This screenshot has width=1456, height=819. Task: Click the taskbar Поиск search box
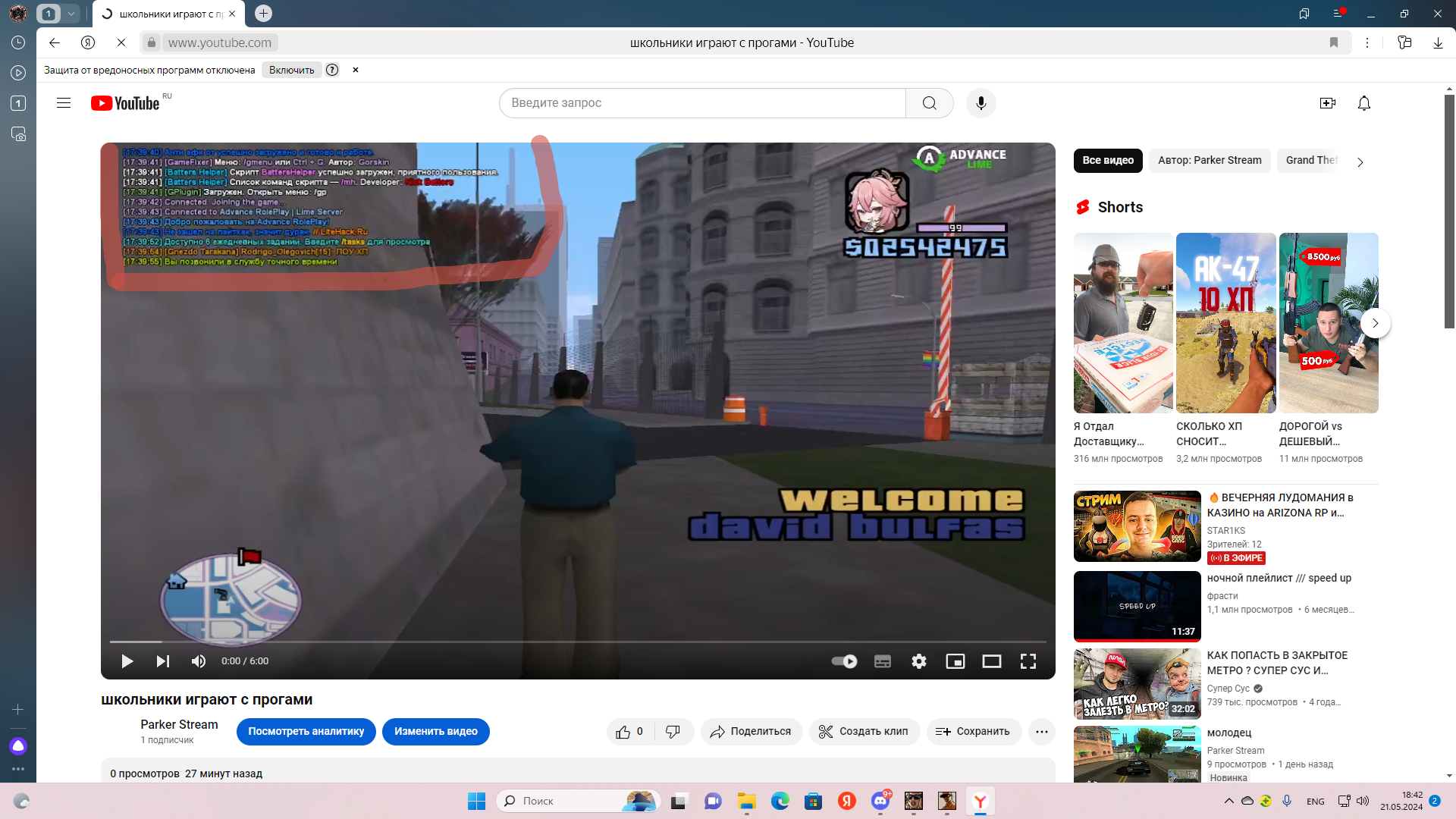[x=578, y=802]
